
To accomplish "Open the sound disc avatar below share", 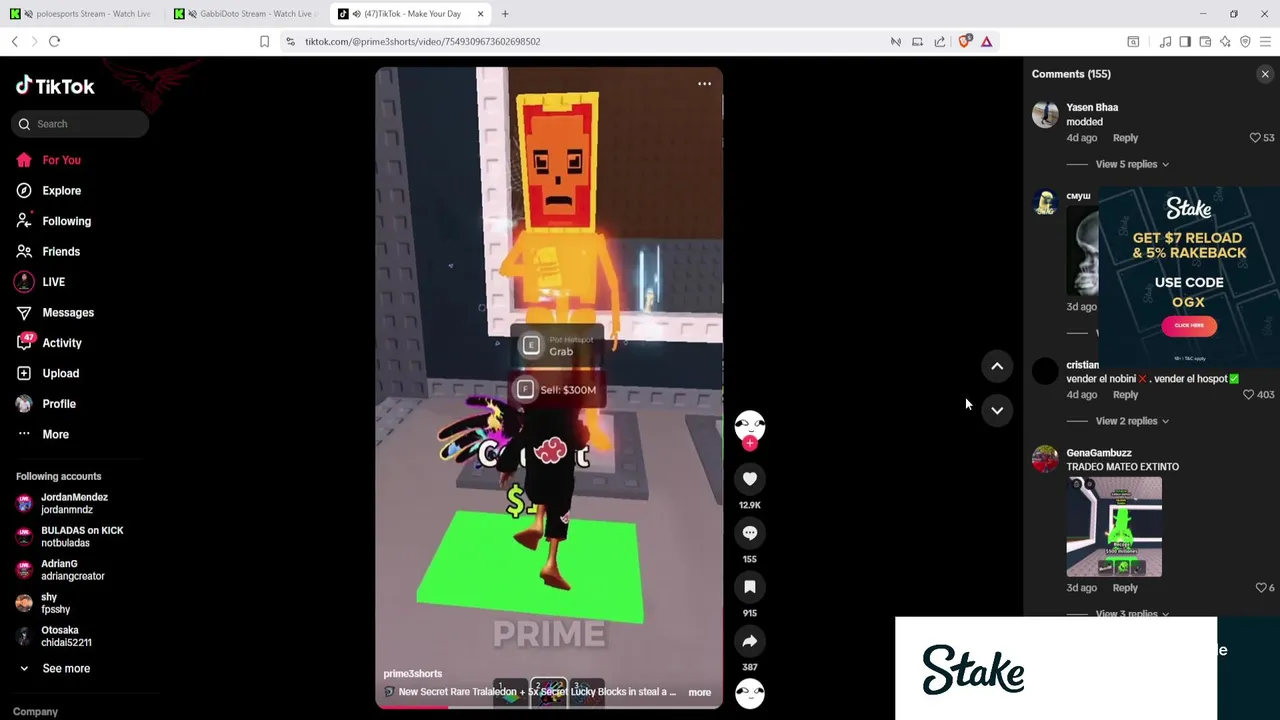I will click(750, 693).
